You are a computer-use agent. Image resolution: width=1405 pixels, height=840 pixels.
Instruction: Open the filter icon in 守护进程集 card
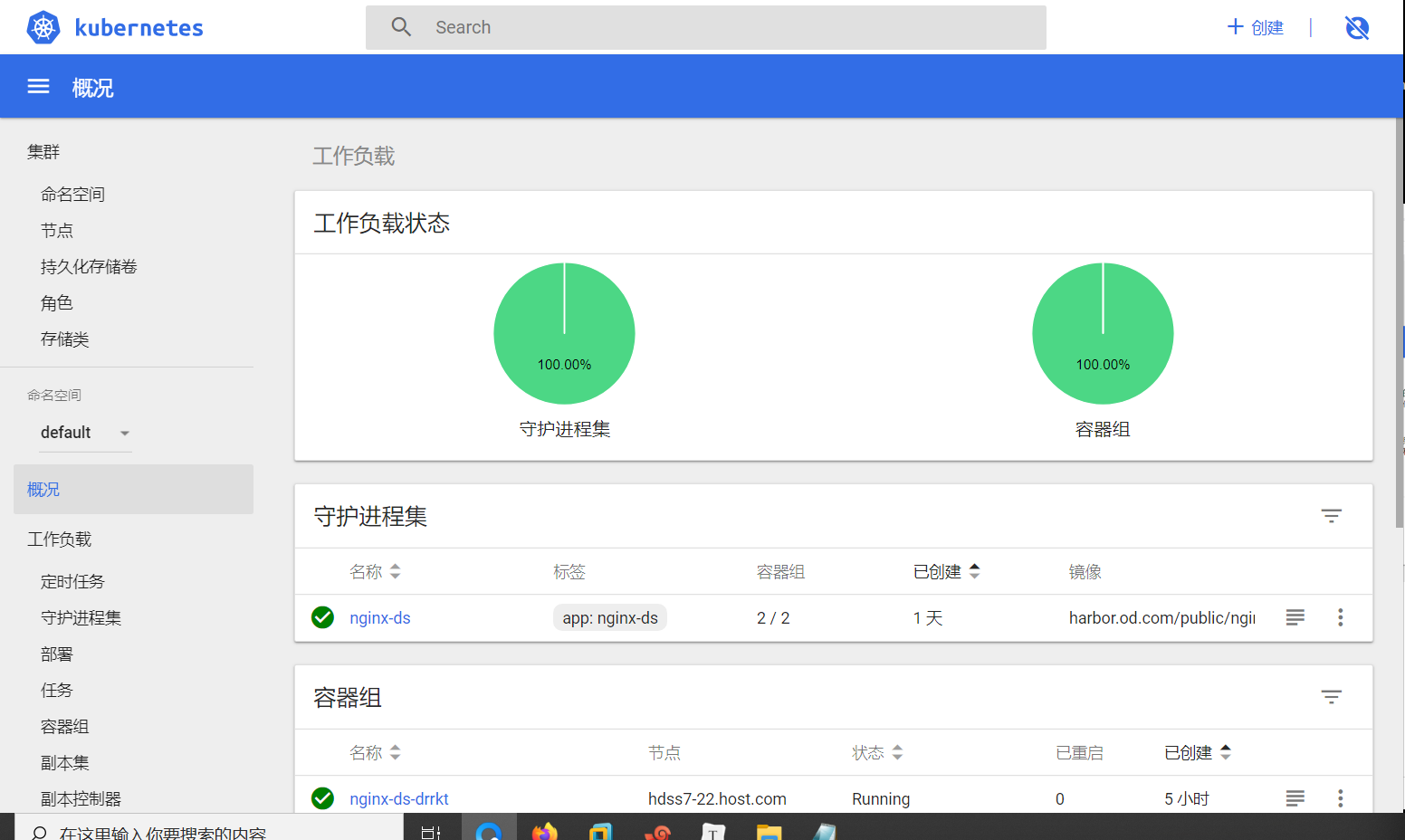[x=1331, y=516]
